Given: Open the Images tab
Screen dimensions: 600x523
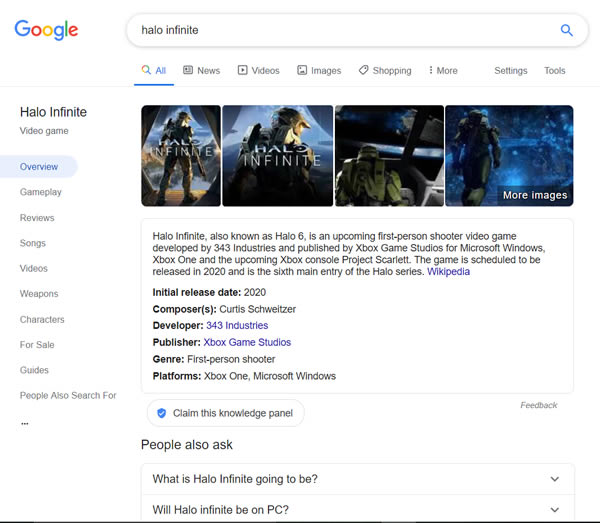Looking at the screenshot, I should tap(319, 70).
